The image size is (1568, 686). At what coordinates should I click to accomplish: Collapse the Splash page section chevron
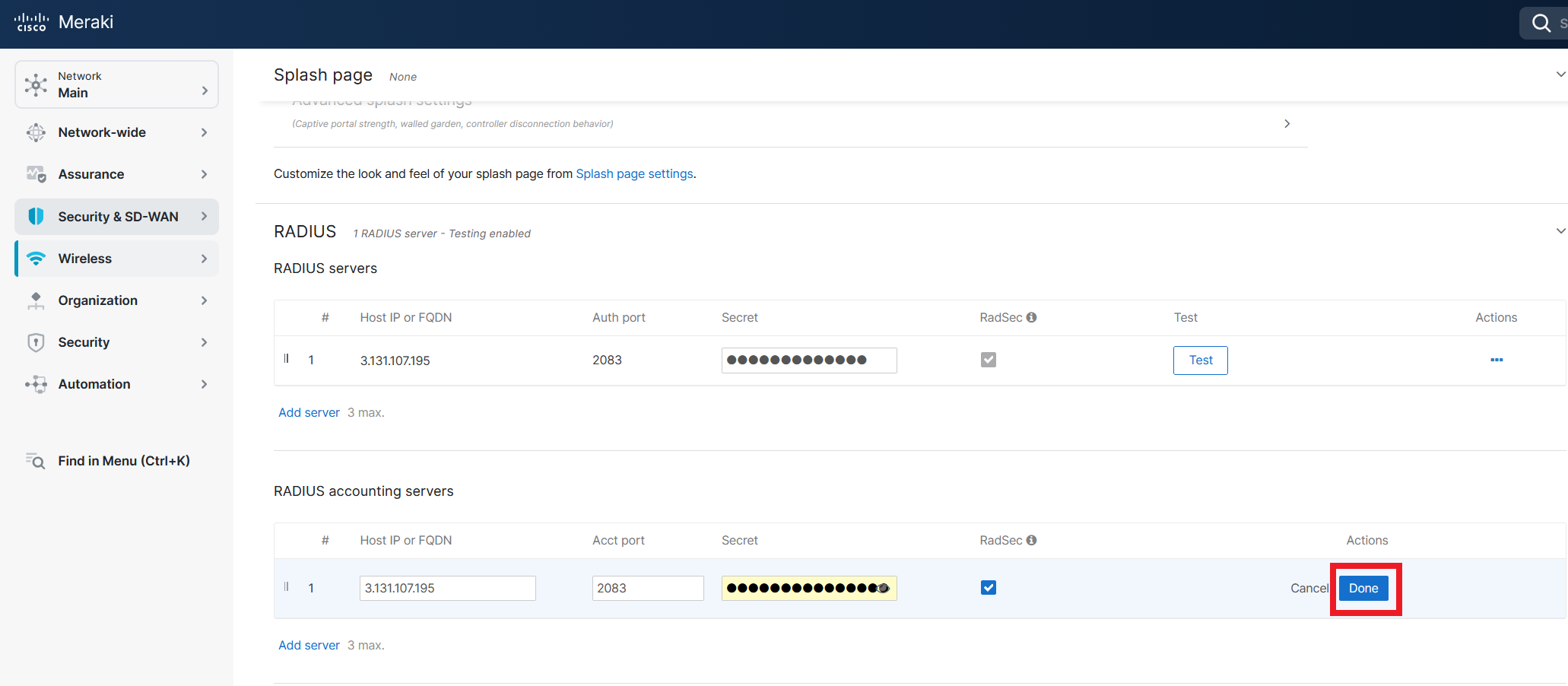(x=1560, y=75)
